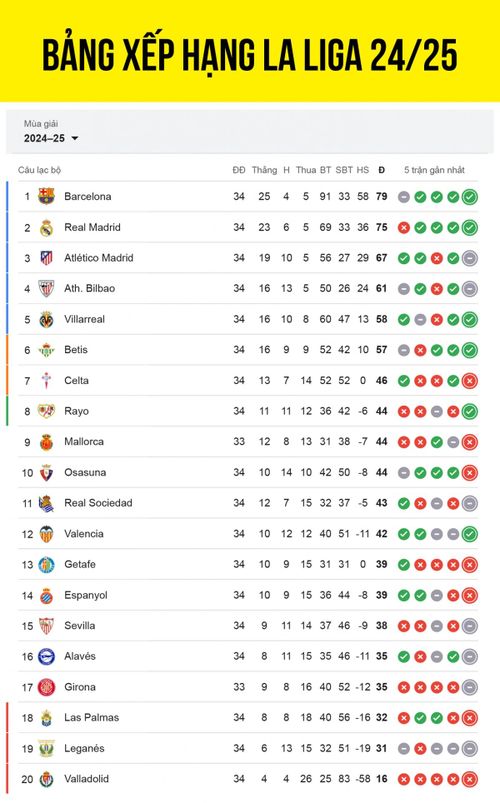Click the Alavés club crest
This screenshot has width=500, height=803.
[x=46, y=656]
